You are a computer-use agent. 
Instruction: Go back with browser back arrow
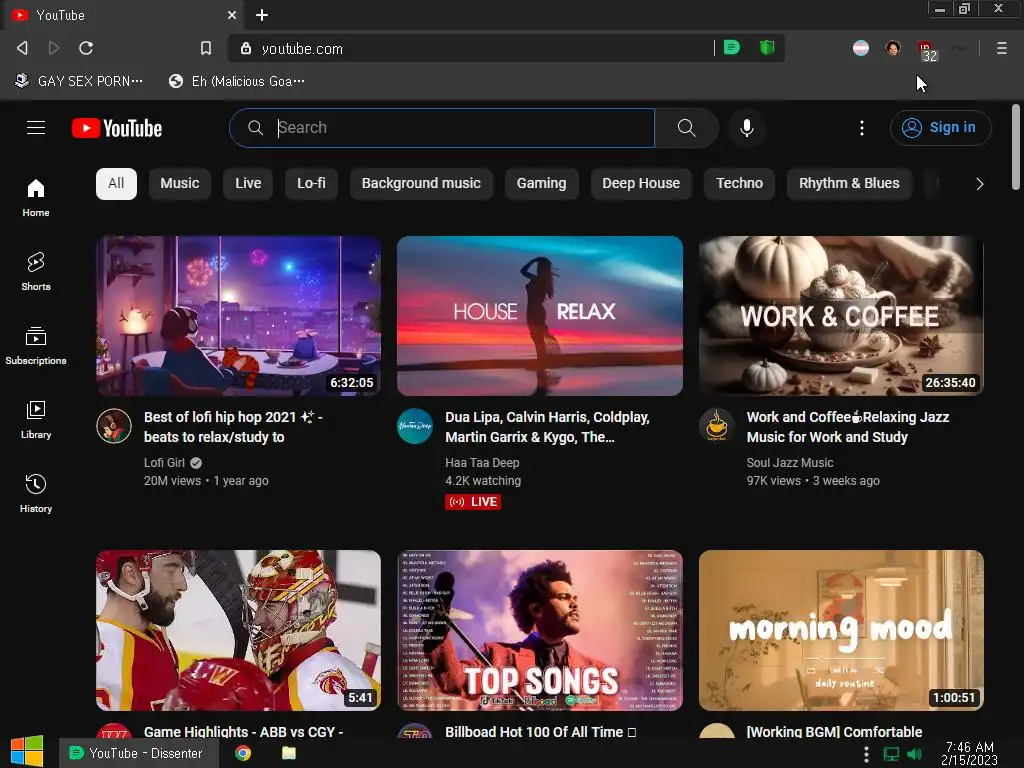tap(22, 48)
